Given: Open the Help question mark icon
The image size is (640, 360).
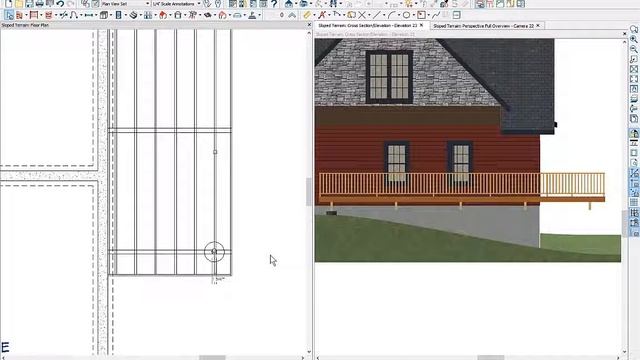Looking at the screenshot, I should 274,4.
